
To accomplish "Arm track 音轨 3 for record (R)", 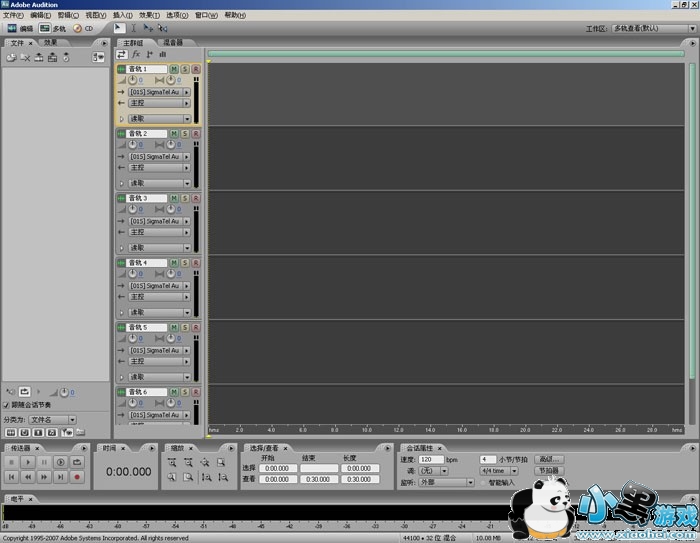I will tap(196, 198).
